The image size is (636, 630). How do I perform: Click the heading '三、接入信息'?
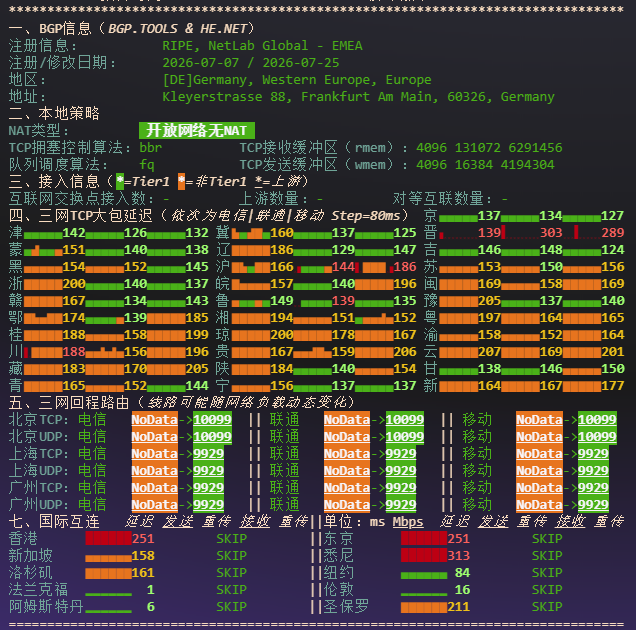point(54,182)
